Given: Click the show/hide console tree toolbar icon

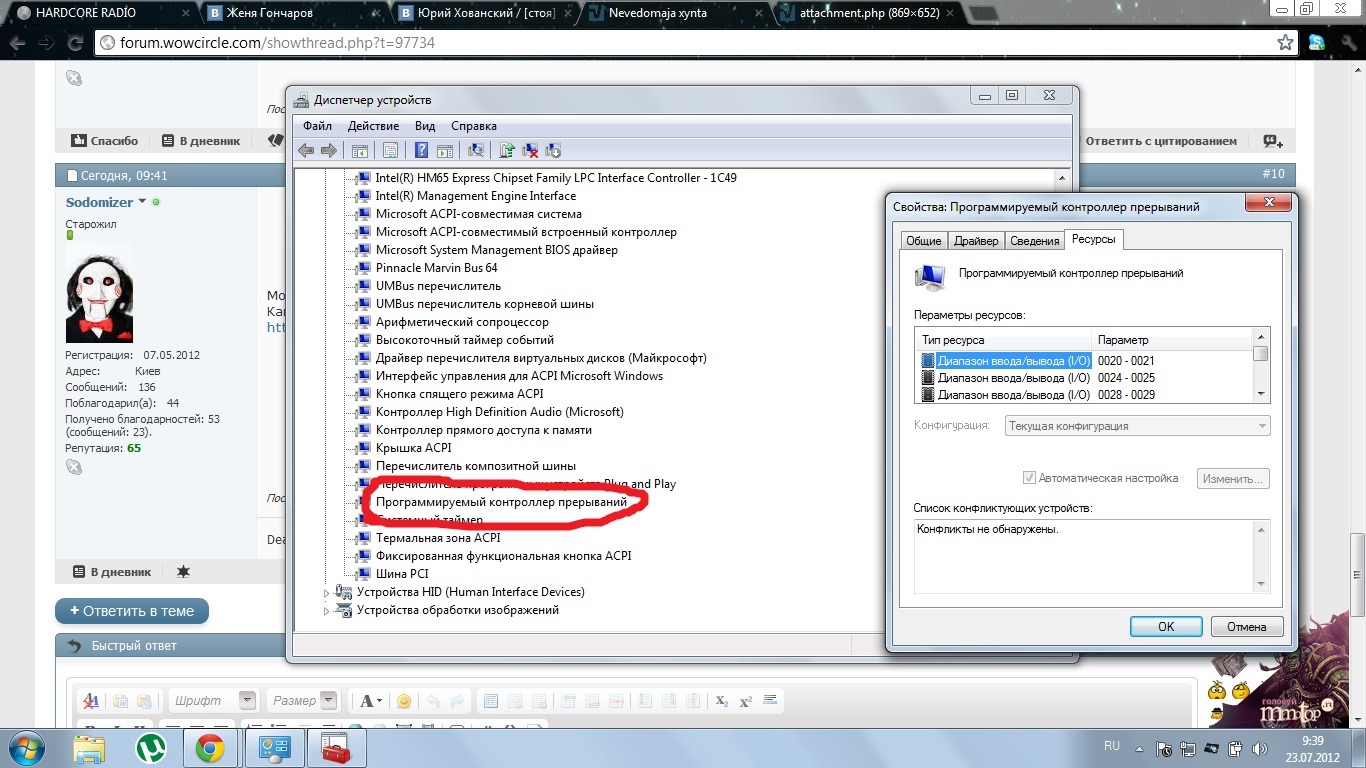Looking at the screenshot, I should (x=359, y=150).
